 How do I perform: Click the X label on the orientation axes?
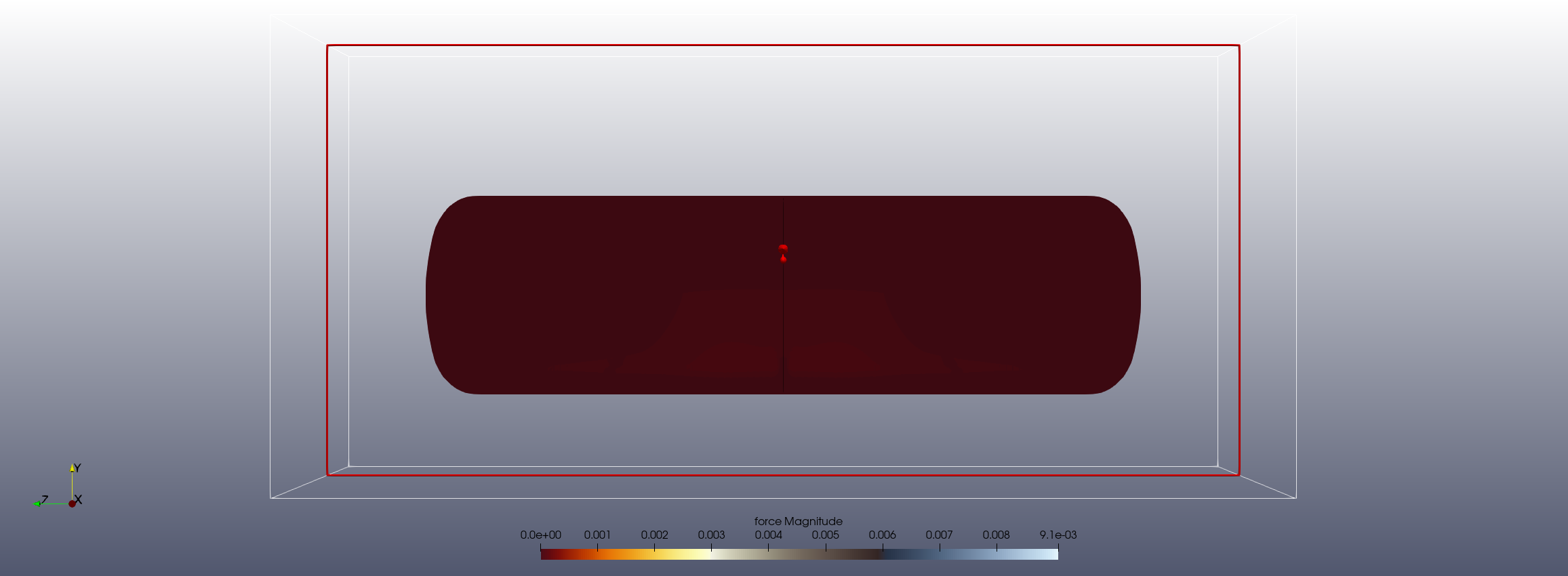pos(79,499)
